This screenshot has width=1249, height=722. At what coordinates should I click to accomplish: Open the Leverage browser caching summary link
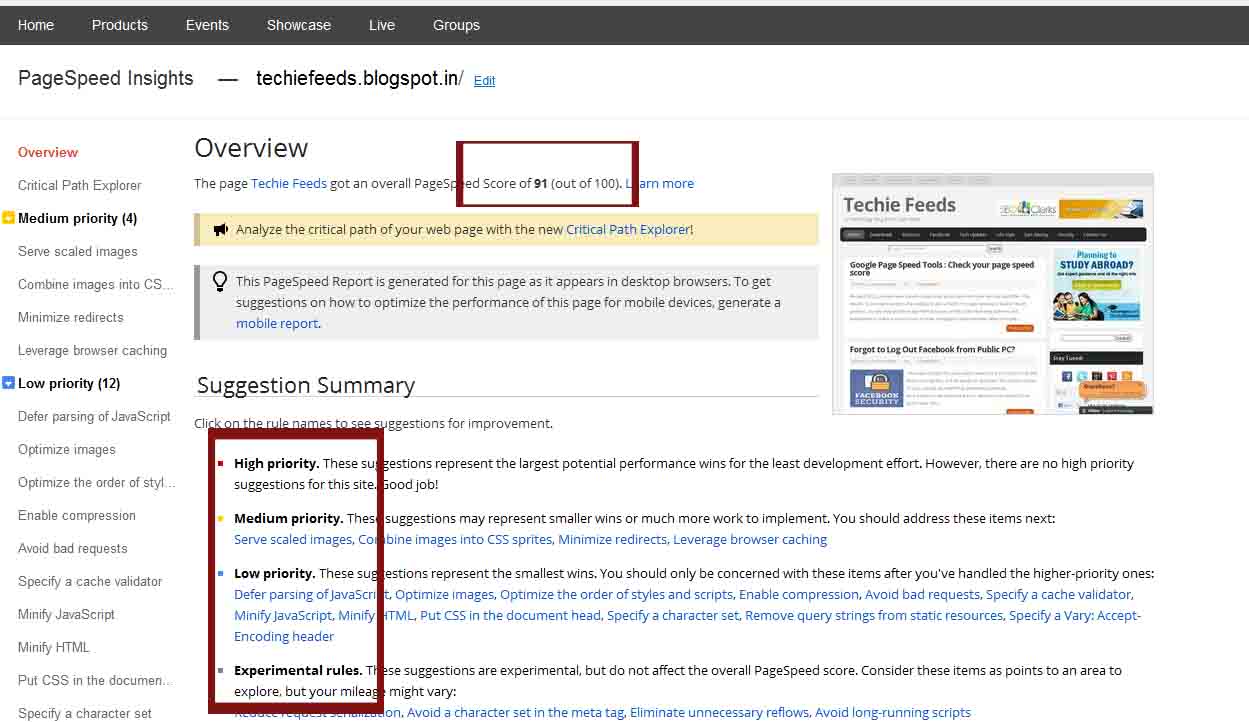750,539
